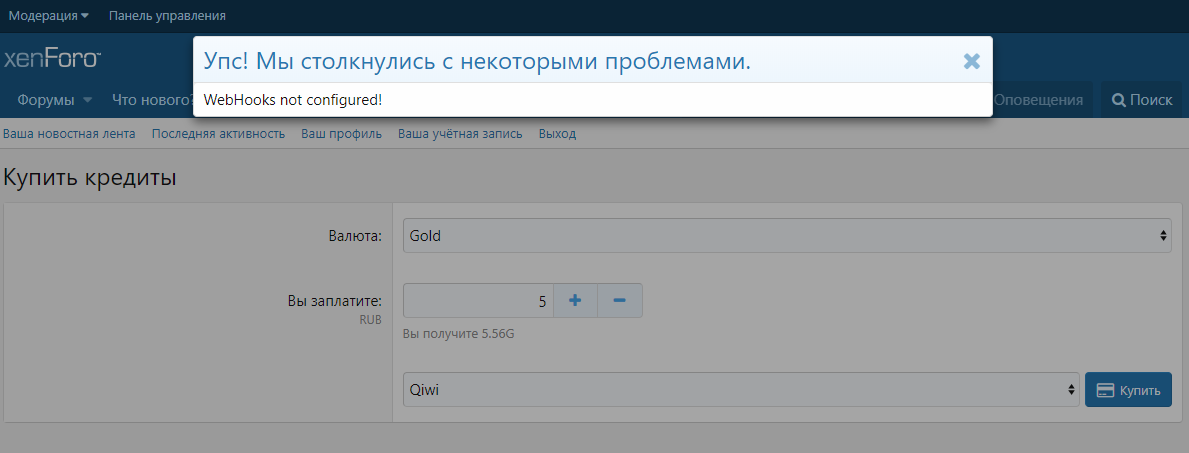Open Панель управления link
1189x453 pixels.
pyautogui.click(x=167, y=16)
